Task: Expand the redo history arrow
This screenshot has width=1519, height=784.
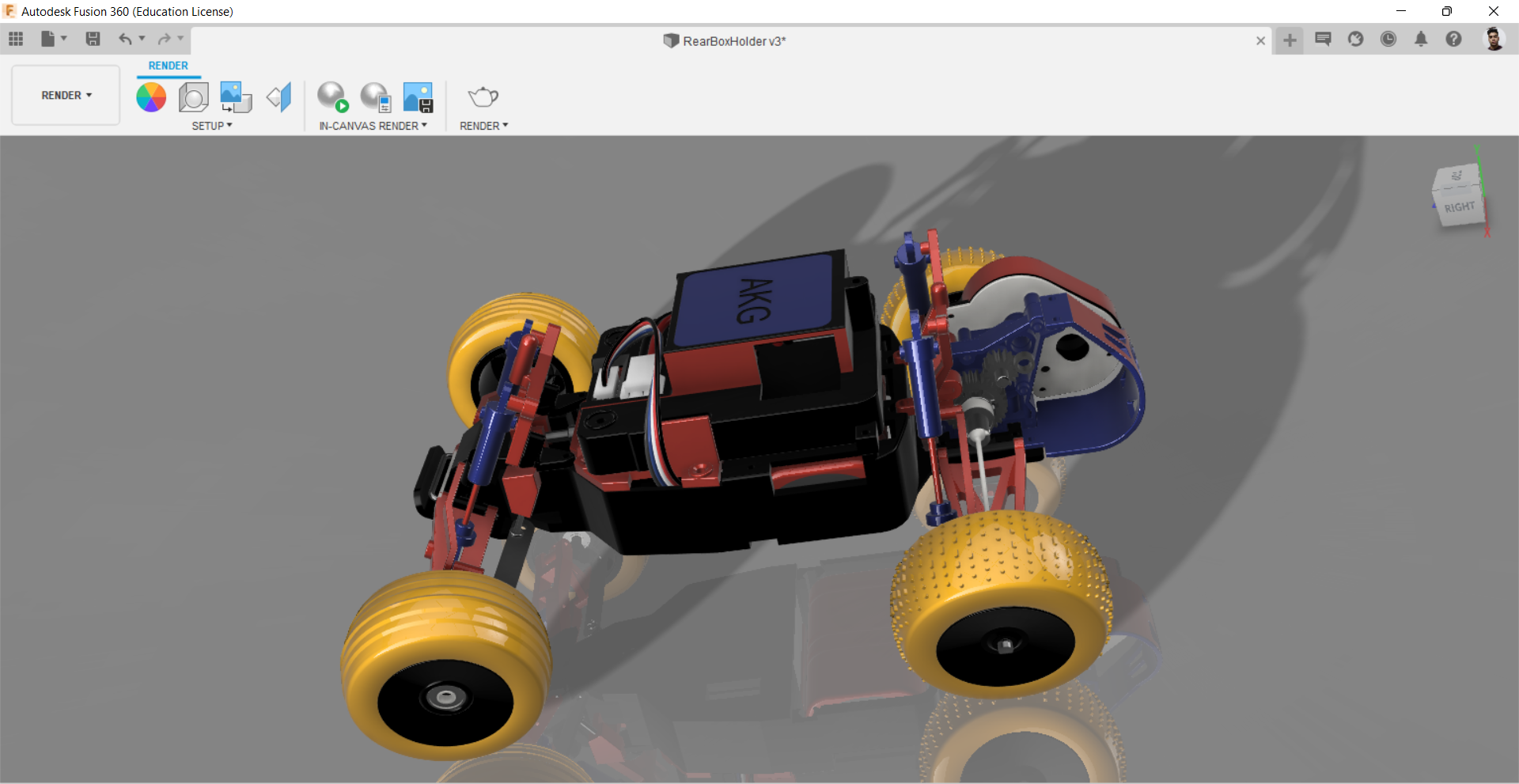Action: click(x=180, y=38)
